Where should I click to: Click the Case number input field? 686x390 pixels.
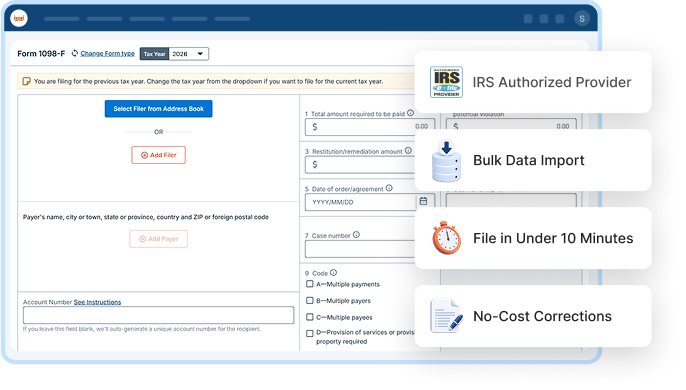click(360, 249)
